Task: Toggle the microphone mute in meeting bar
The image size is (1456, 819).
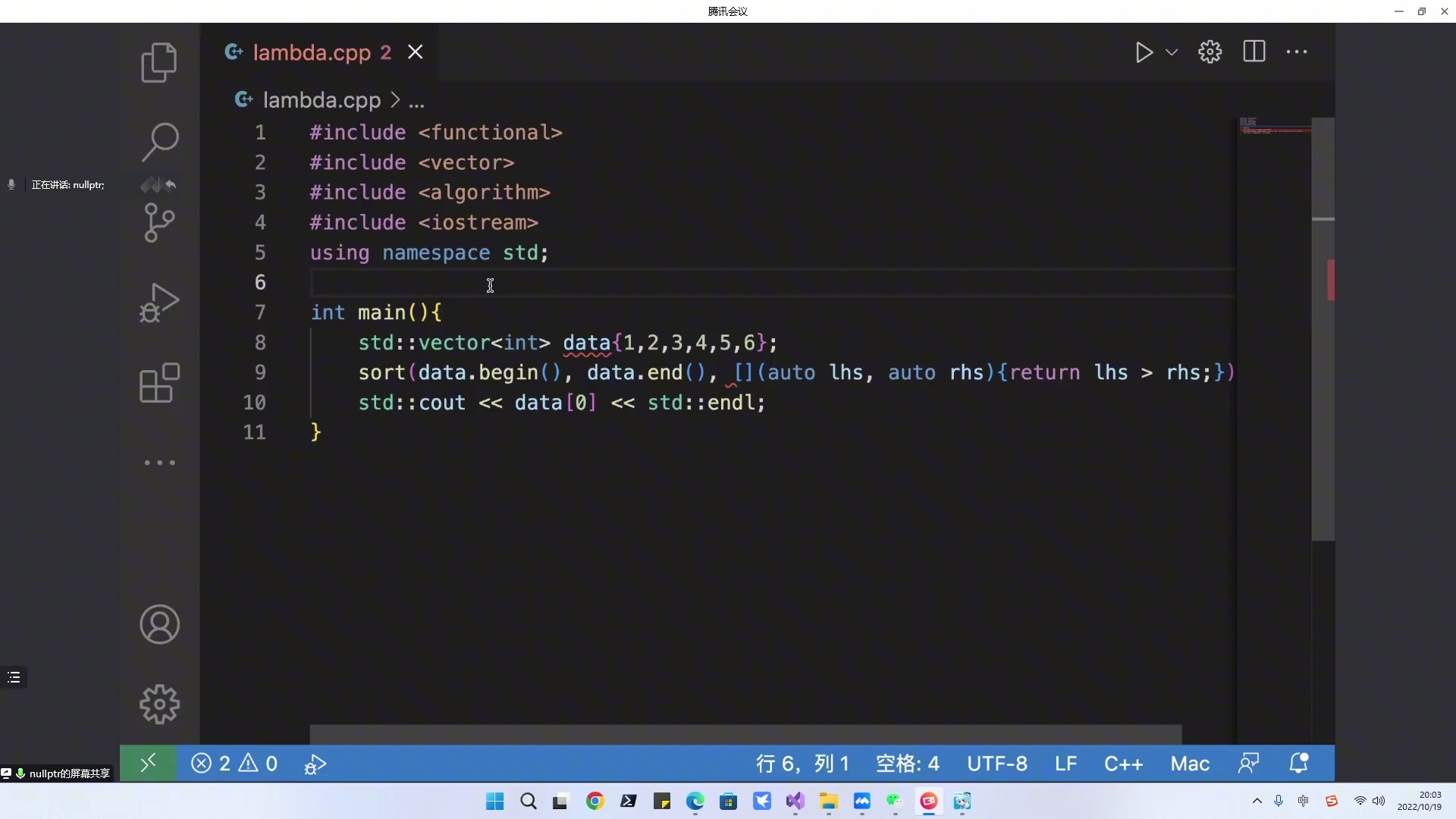Action: (x=11, y=184)
